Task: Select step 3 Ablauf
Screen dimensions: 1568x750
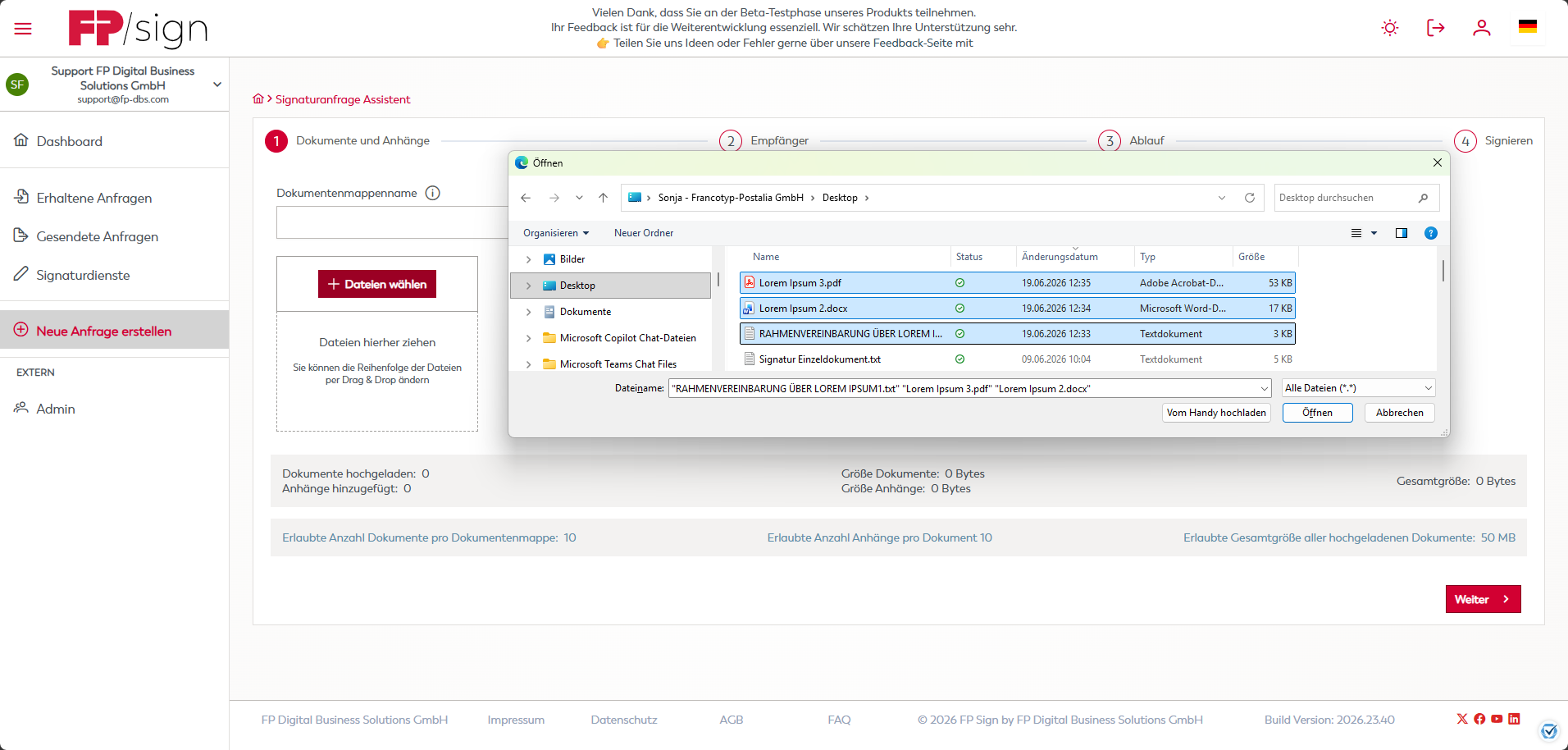Action: click(x=1131, y=141)
